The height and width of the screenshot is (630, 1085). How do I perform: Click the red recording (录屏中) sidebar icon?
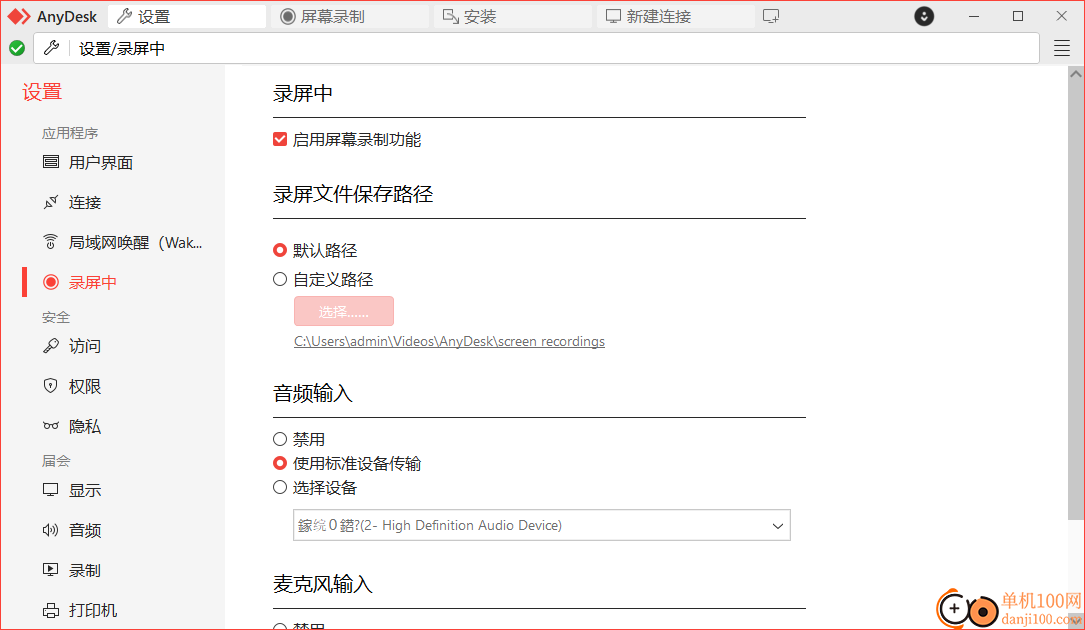coord(51,282)
